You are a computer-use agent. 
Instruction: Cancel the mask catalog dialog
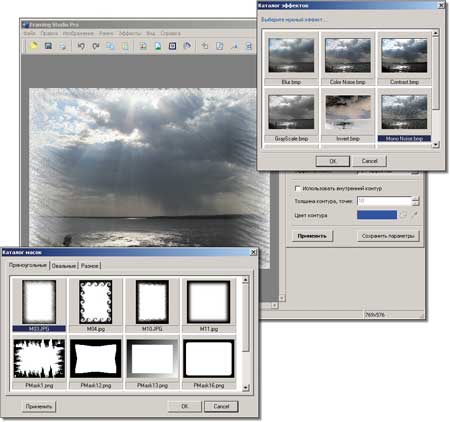pos(221,406)
